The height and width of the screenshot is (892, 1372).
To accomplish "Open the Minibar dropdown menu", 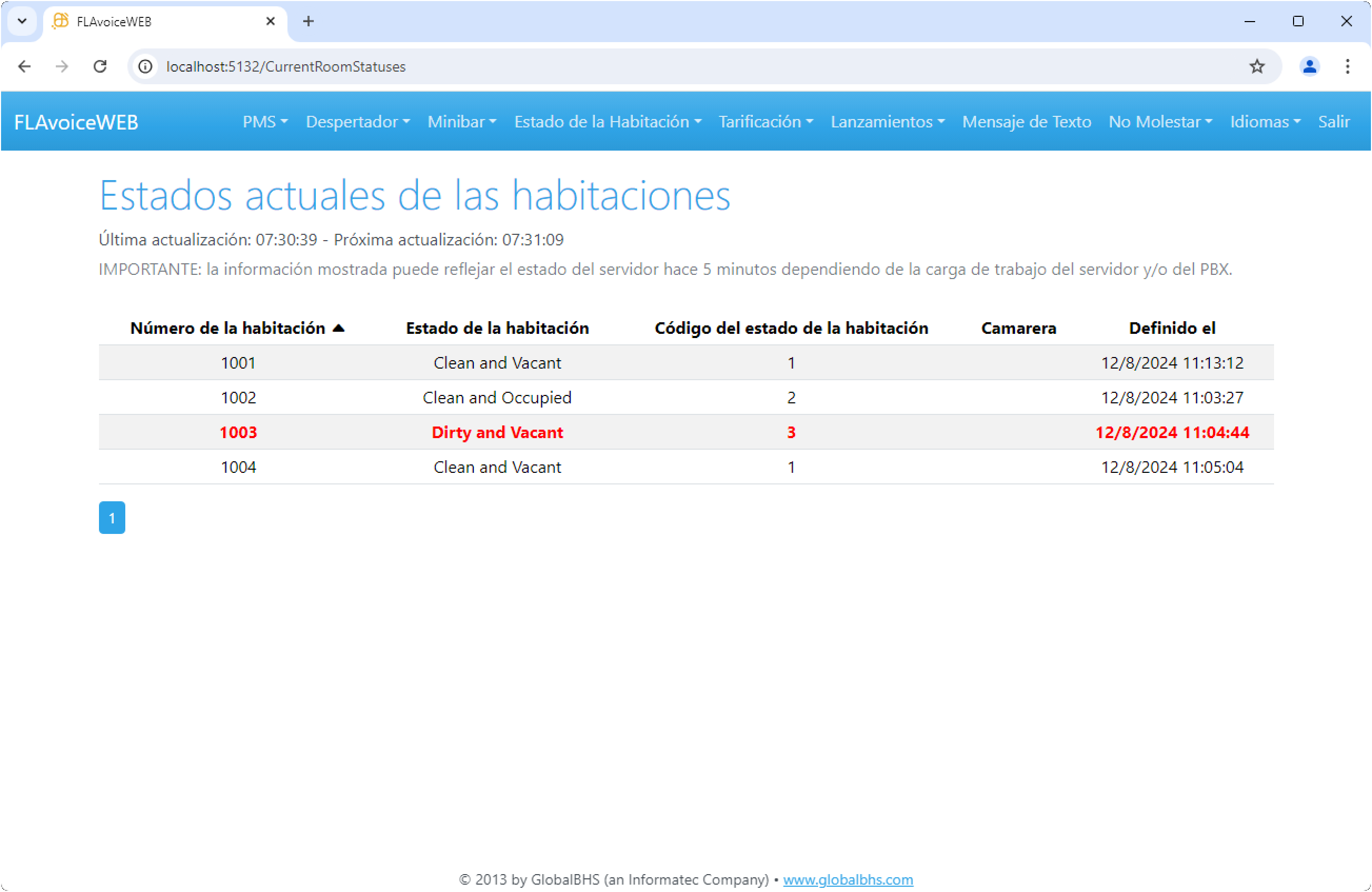I will [x=462, y=122].
